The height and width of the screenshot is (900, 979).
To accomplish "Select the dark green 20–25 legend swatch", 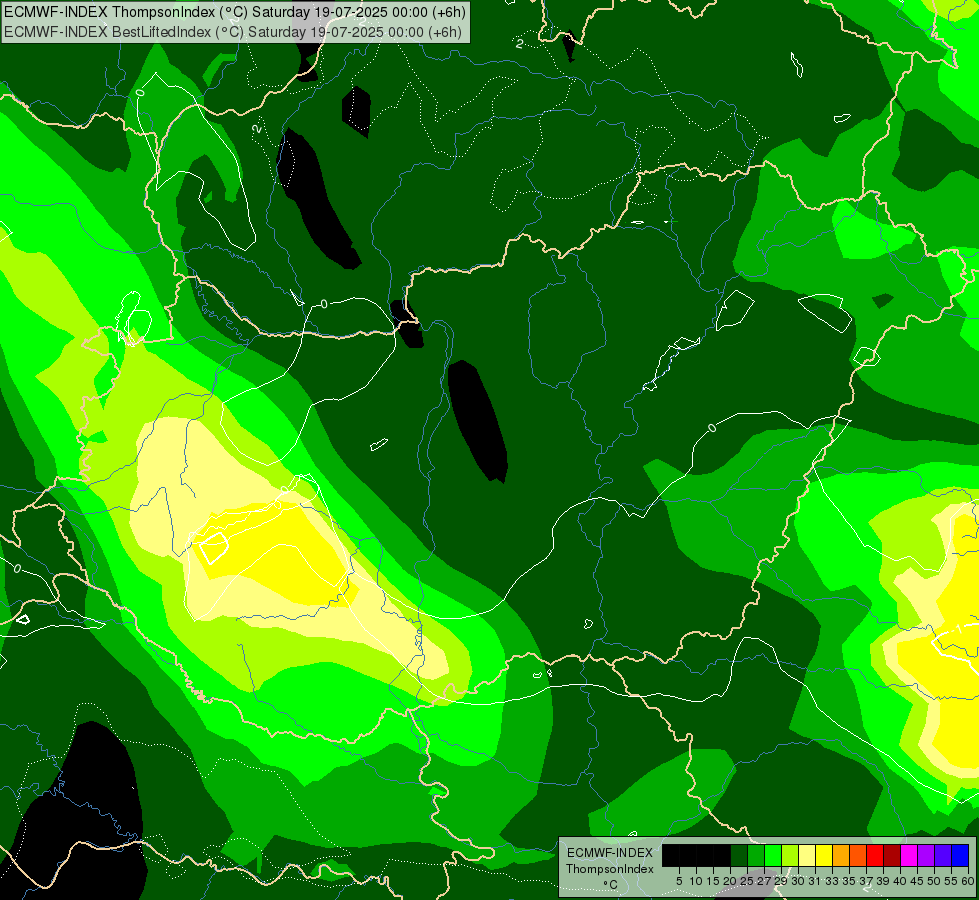I will 739,855.
